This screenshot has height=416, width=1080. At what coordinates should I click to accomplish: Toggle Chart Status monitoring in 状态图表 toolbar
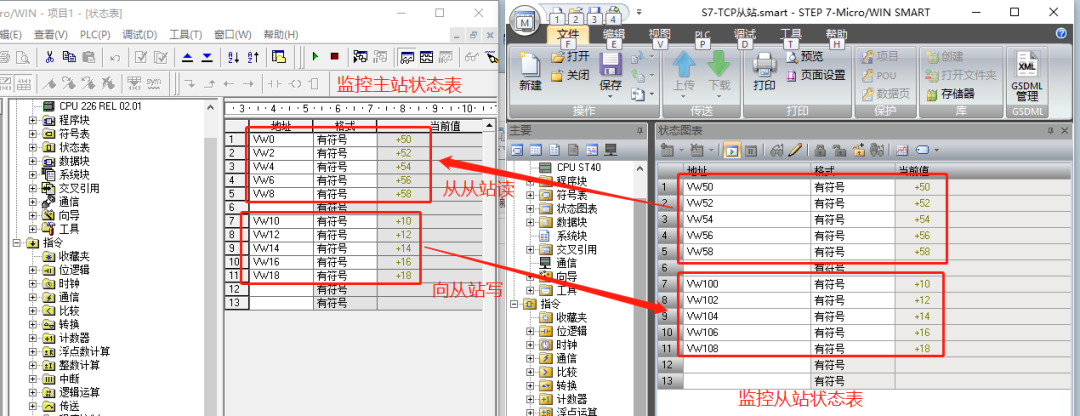[731, 149]
